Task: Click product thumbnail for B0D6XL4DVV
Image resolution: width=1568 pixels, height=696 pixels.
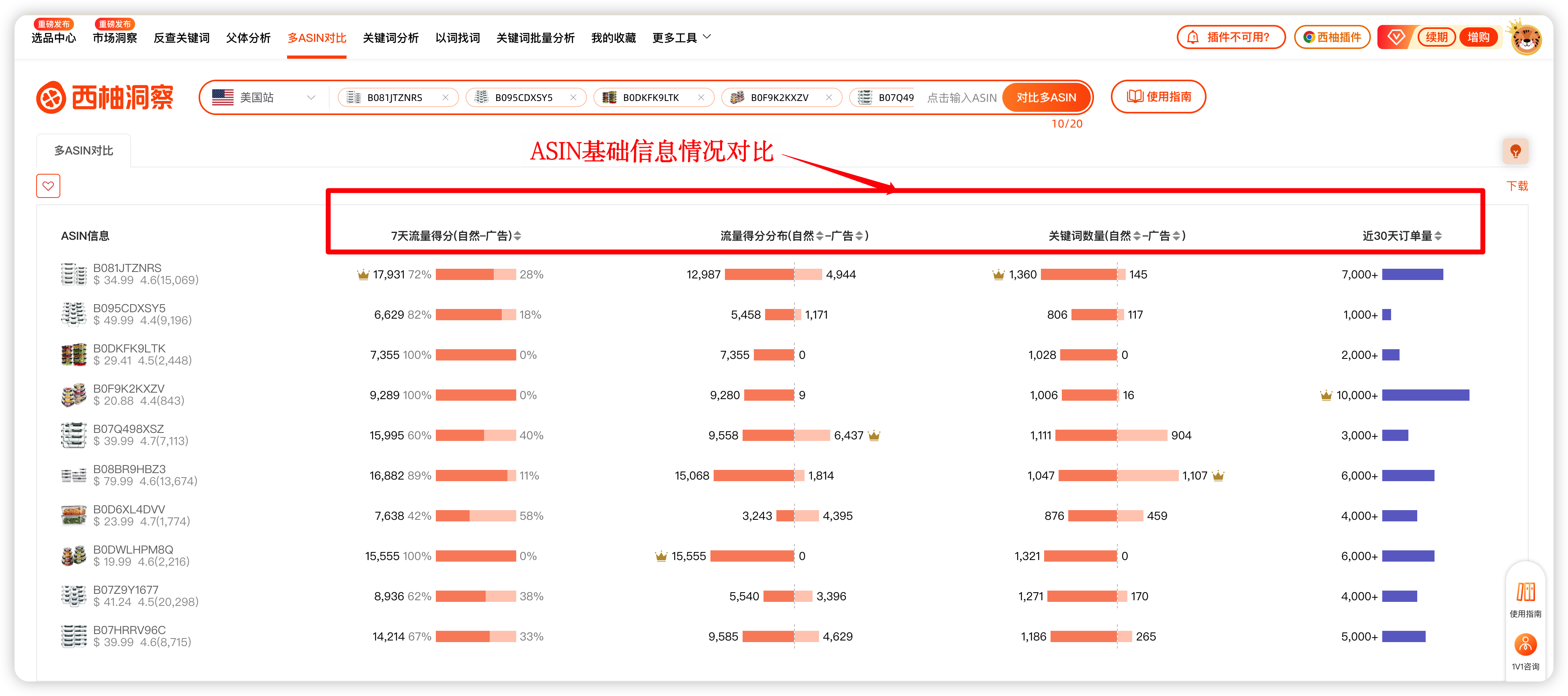Action: (74, 515)
